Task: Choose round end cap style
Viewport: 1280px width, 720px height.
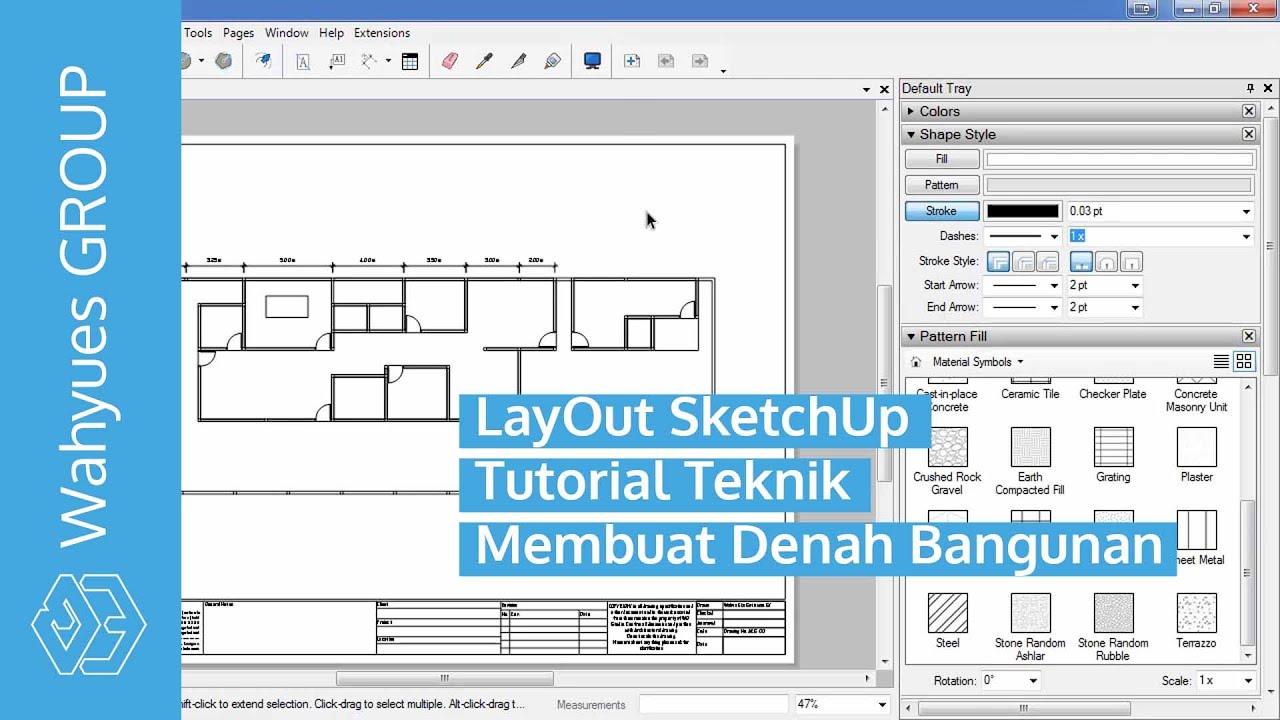Action: [x=1106, y=262]
